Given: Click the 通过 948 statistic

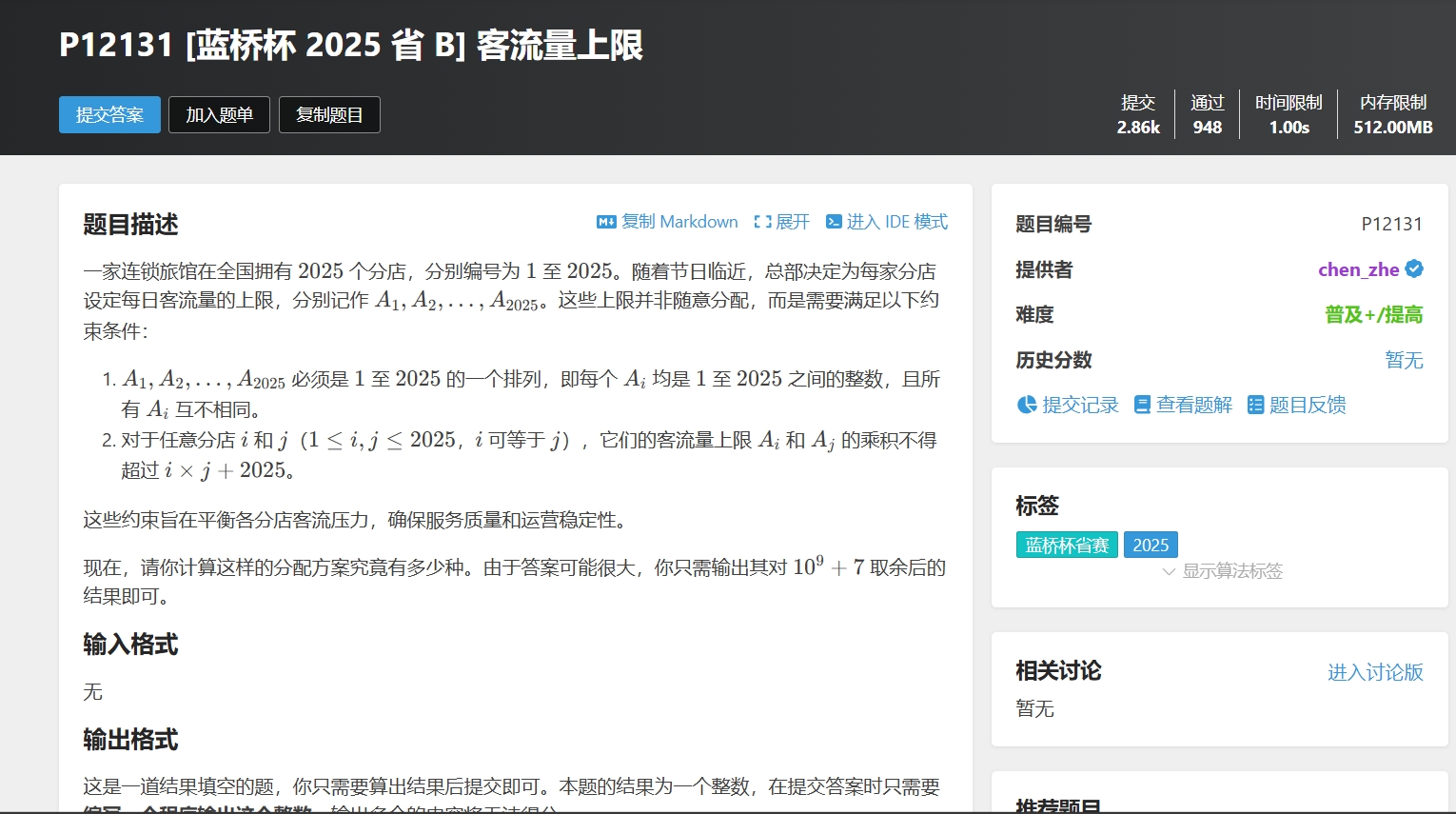Looking at the screenshot, I should [1208, 114].
